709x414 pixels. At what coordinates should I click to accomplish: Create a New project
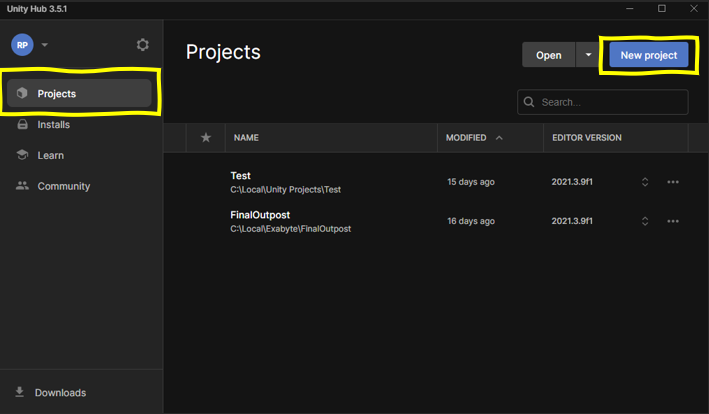(x=648, y=55)
